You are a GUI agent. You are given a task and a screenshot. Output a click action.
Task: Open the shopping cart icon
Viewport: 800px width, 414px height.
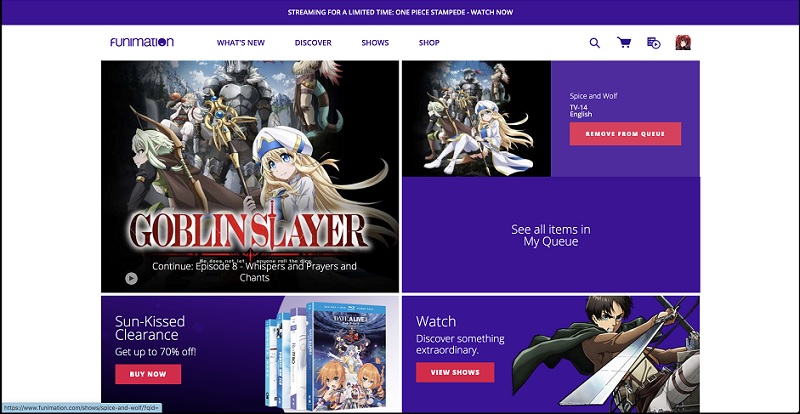623,42
